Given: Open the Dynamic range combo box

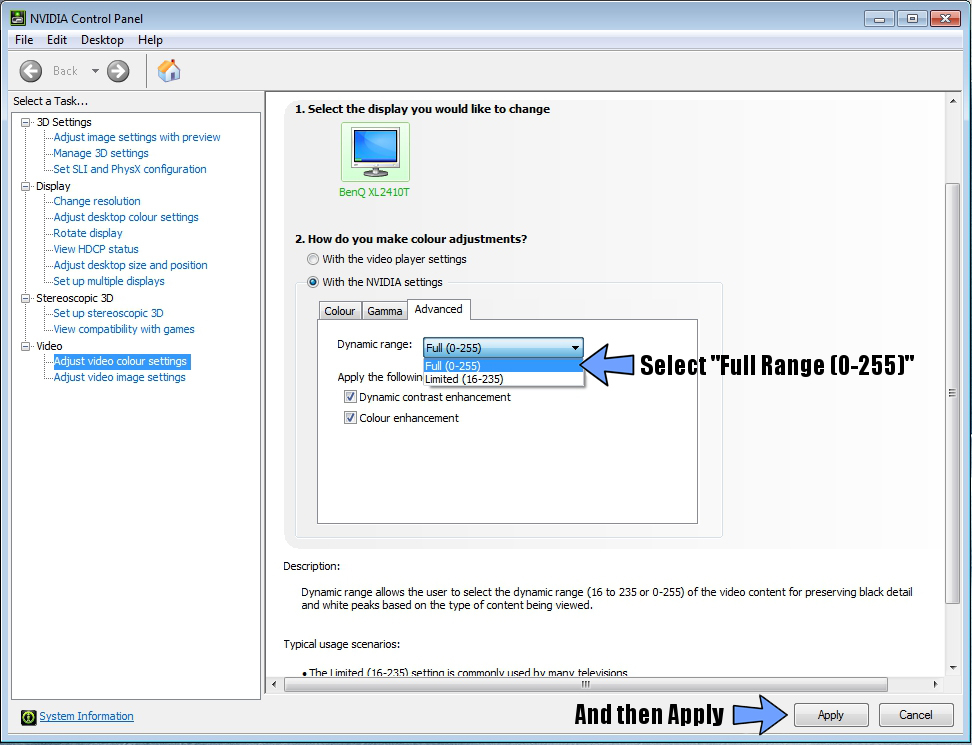Looking at the screenshot, I should [503, 348].
